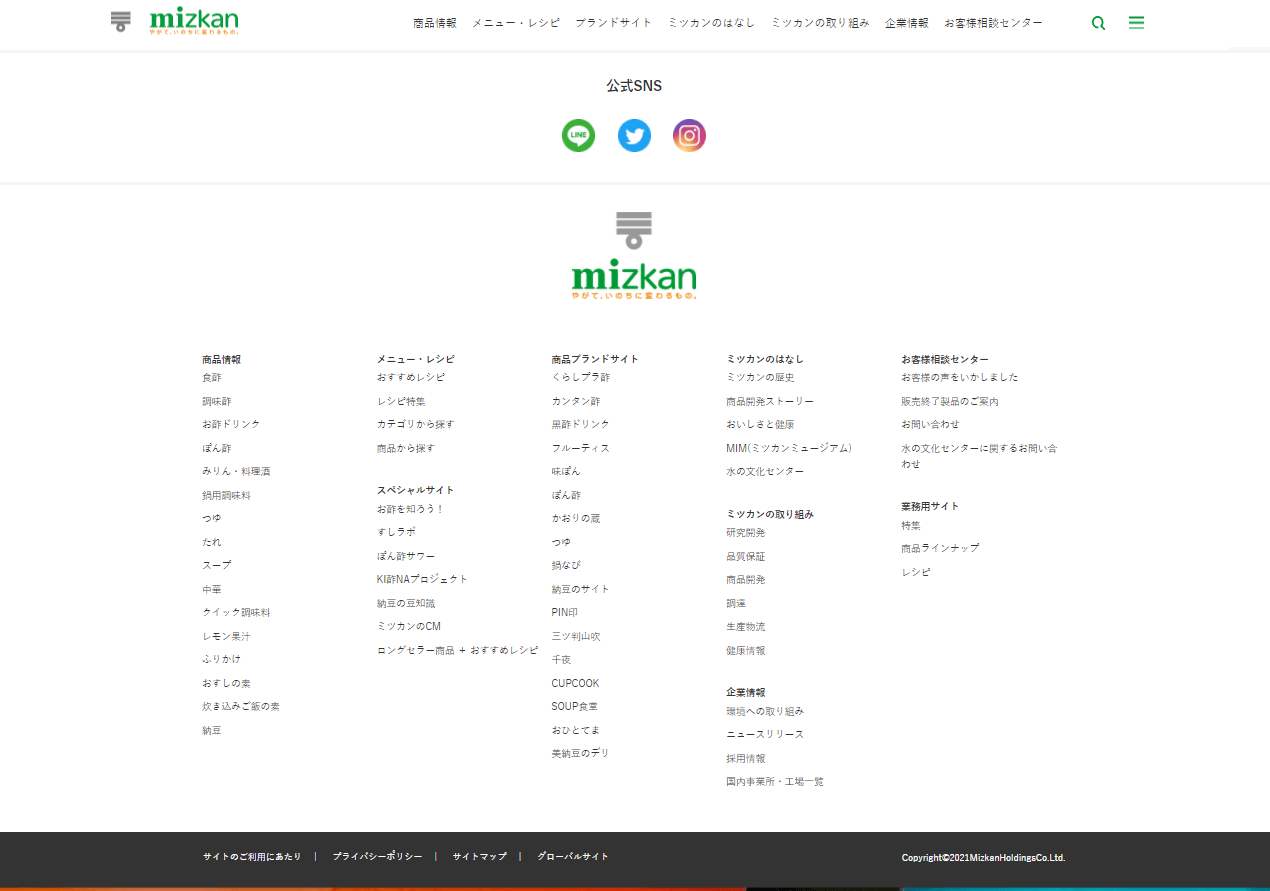1270x891 pixels.
Task: Open 商品開発ストーリー link
Action: tap(770, 401)
